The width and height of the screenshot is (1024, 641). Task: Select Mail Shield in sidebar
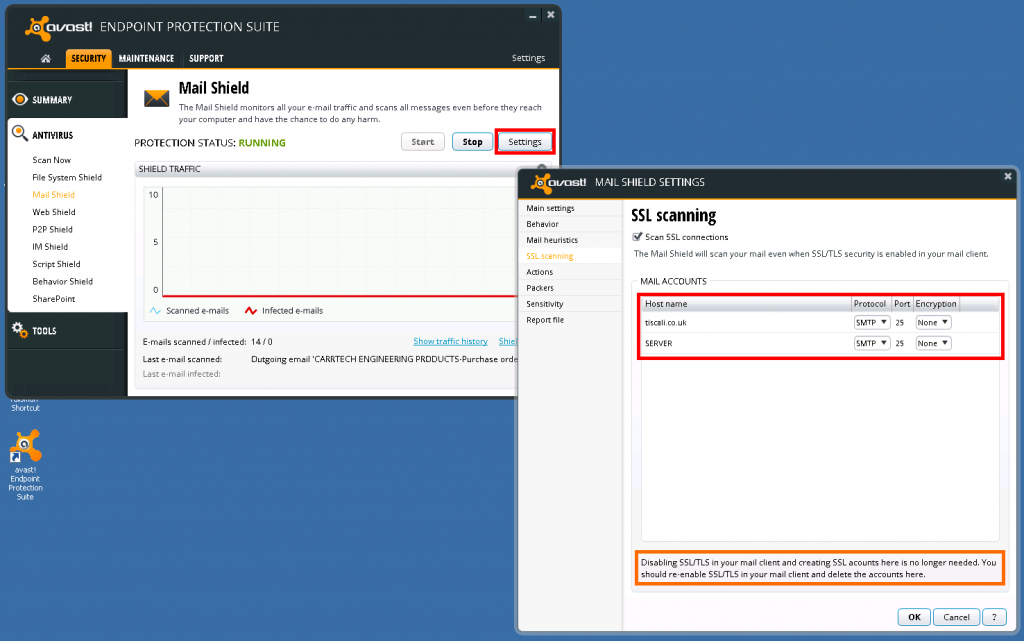pos(54,195)
